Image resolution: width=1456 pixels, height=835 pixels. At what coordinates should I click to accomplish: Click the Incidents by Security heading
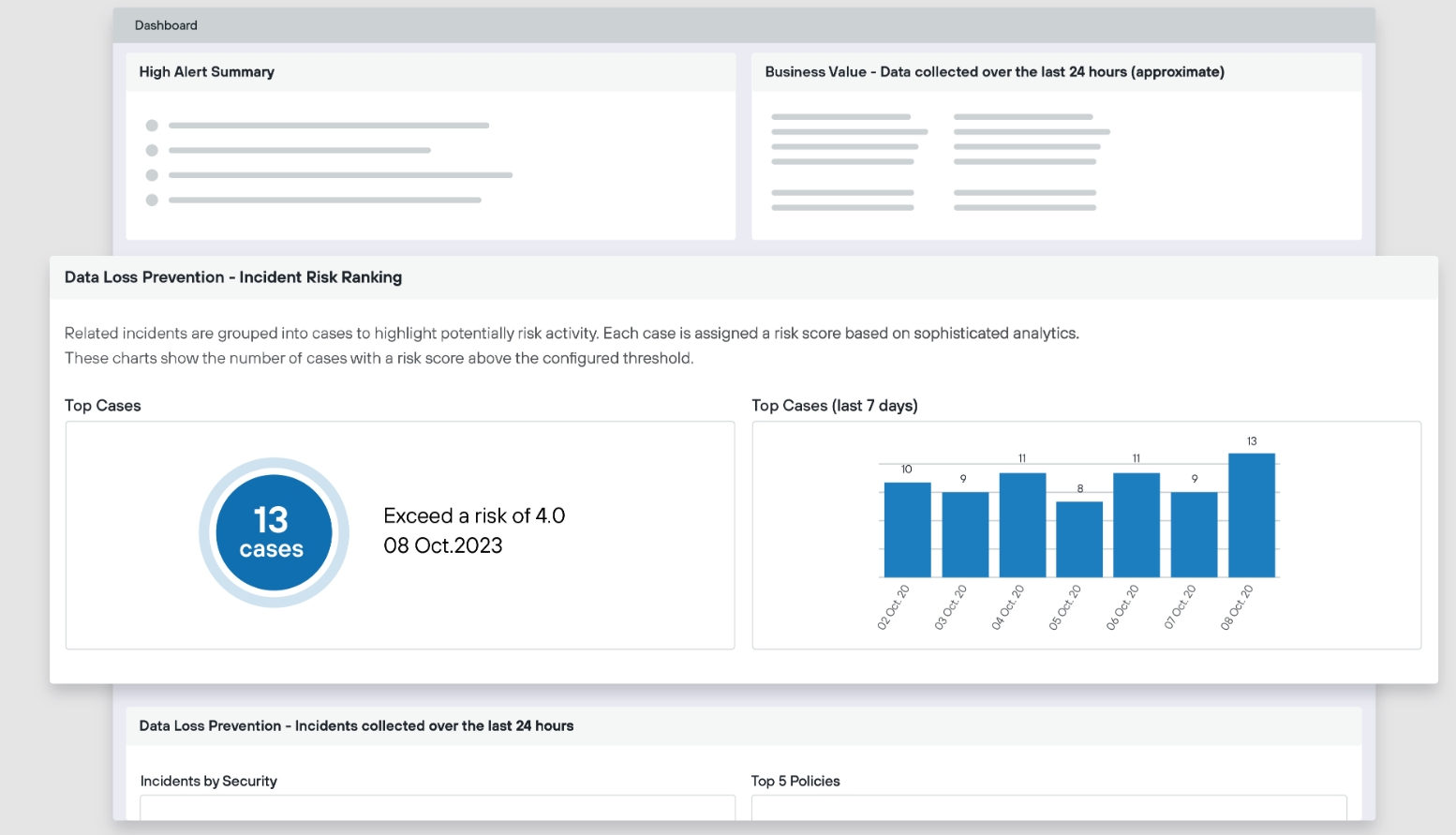209,781
